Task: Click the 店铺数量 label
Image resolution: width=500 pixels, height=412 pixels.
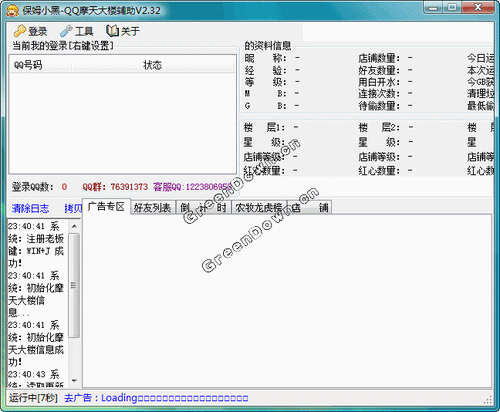Action: (379, 58)
